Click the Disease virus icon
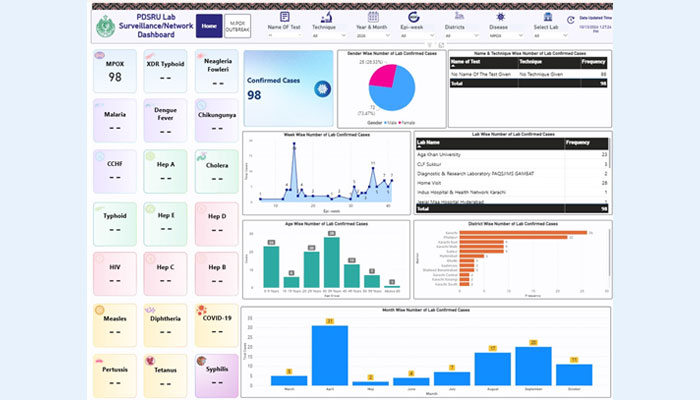Image resolution: width=700 pixels, height=400 pixels. pos(500,17)
